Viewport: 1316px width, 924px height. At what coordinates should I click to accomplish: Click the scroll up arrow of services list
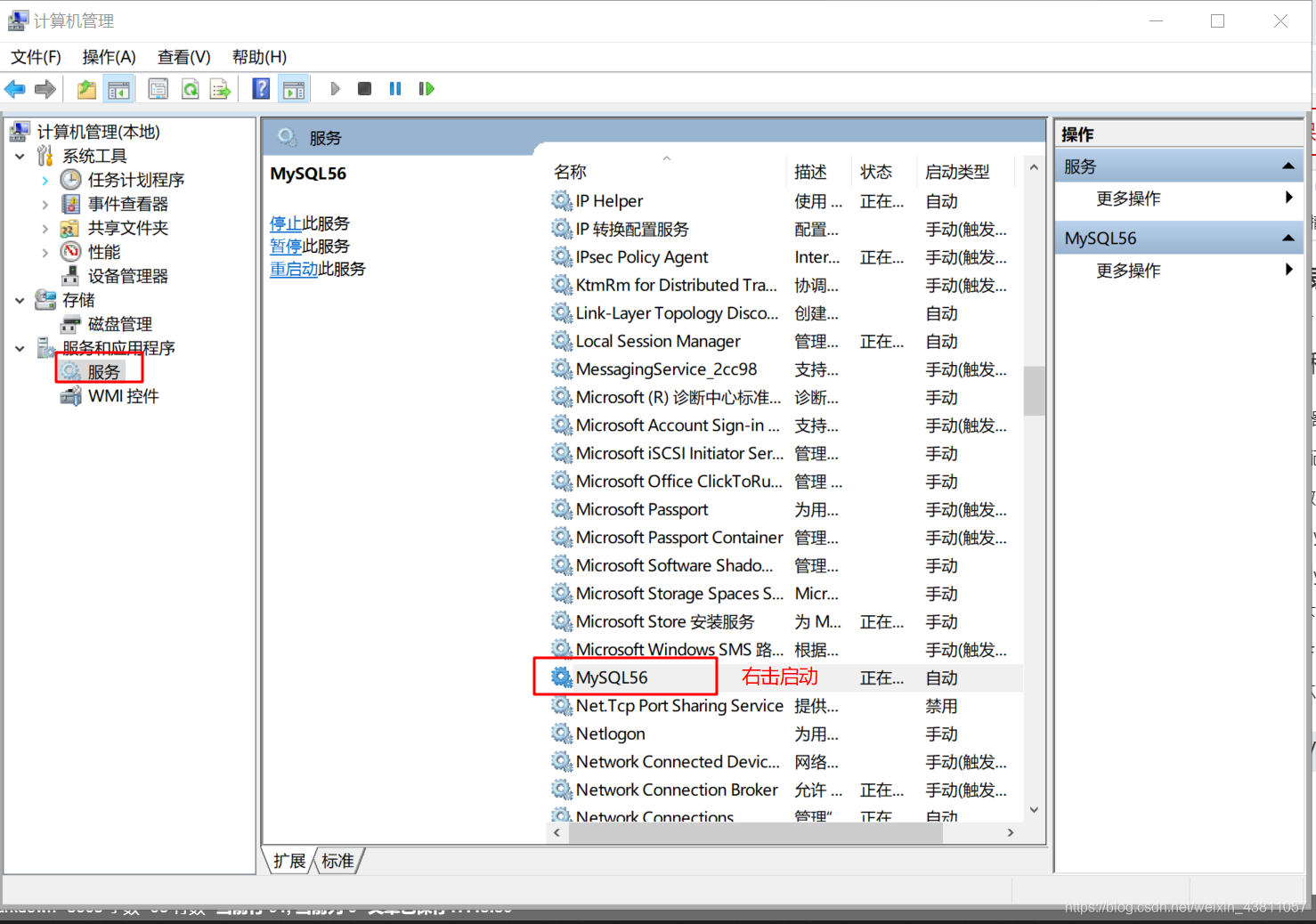1034,167
